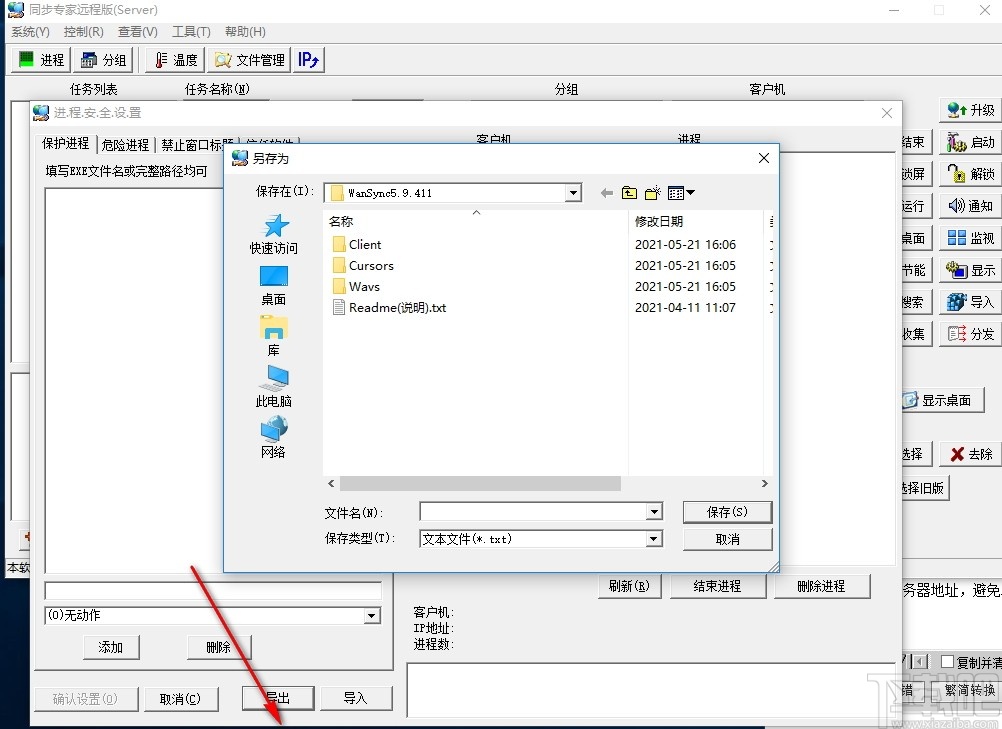Viewport: 1002px width, 729px height.
Task: Toggle 复制并清 checkbox
Action: 948,662
